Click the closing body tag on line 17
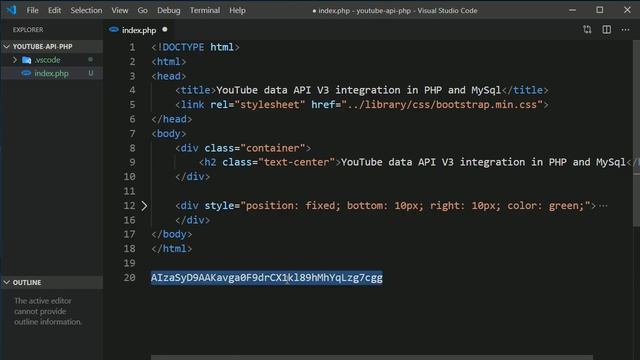The height and width of the screenshot is (360, 640). (x=171, y=234)
